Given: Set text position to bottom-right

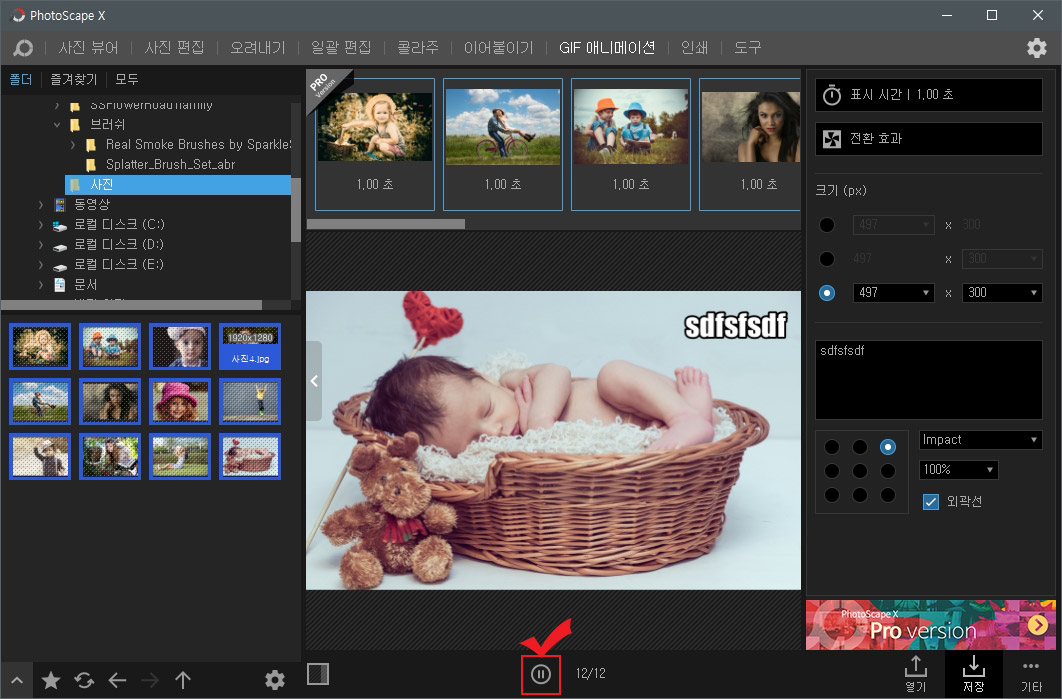Looking at the screenshot, I should [x=888, y=495].
